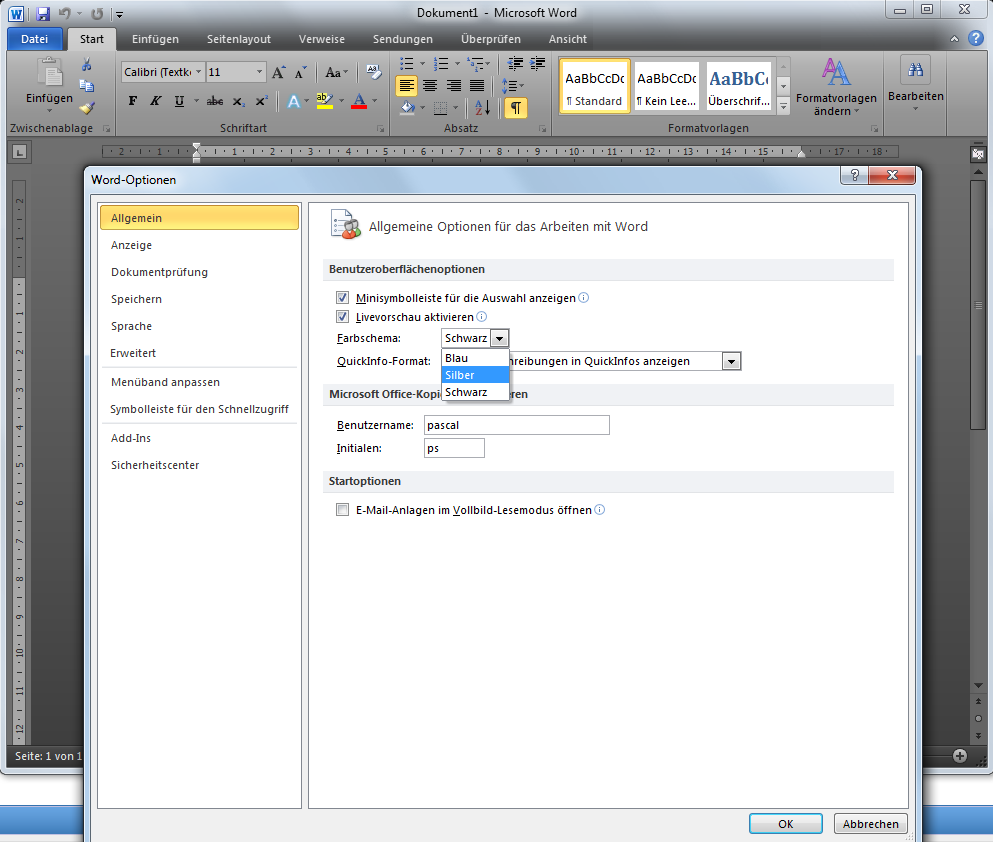993x842 pixels.
Task: Toggle italic formatting K button
Action: (x=156, y=101)
